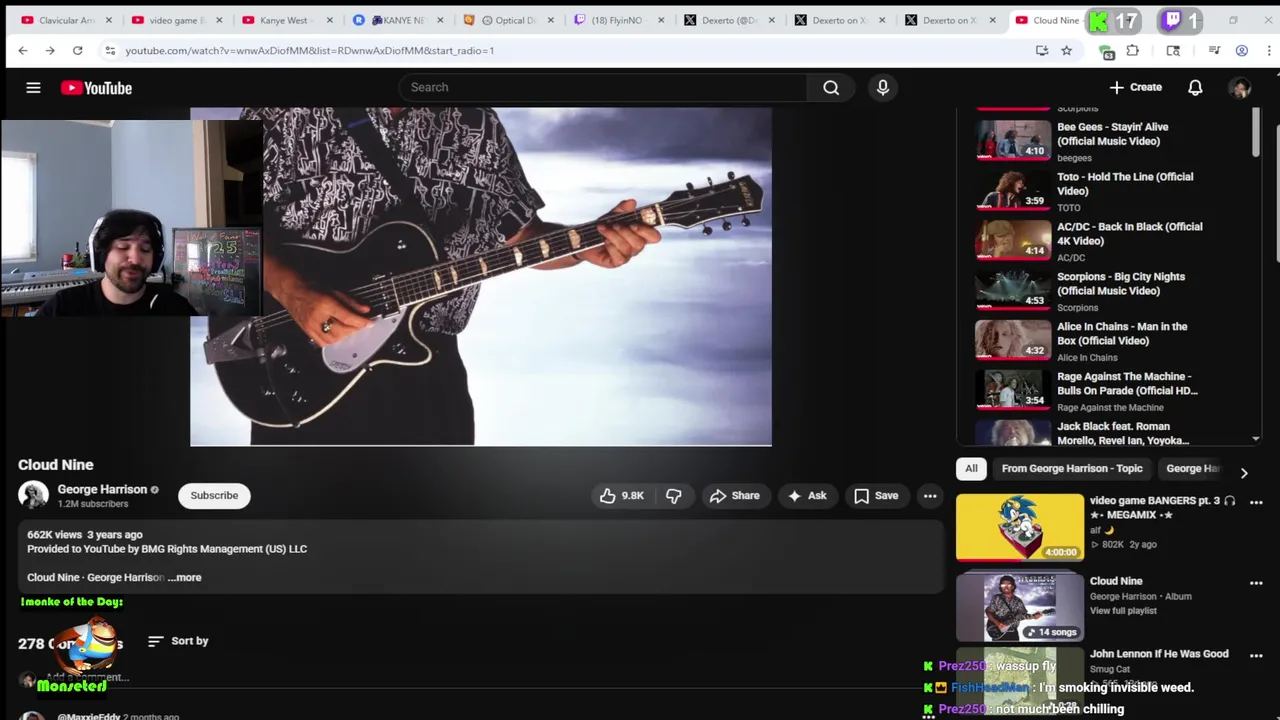1280x720 pixels.
Task: Switch to the Dexerto (@De X tab
Action: point(730,20)
